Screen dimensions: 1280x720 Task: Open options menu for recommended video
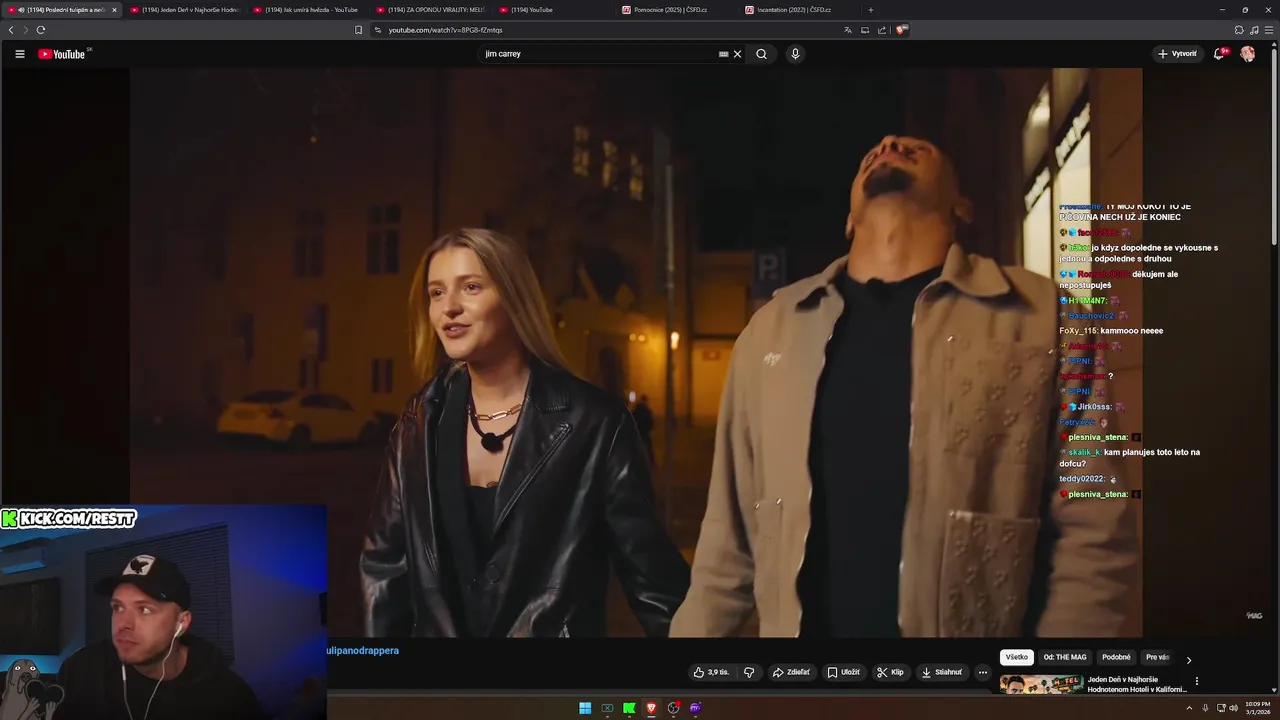pos(1197,681)
